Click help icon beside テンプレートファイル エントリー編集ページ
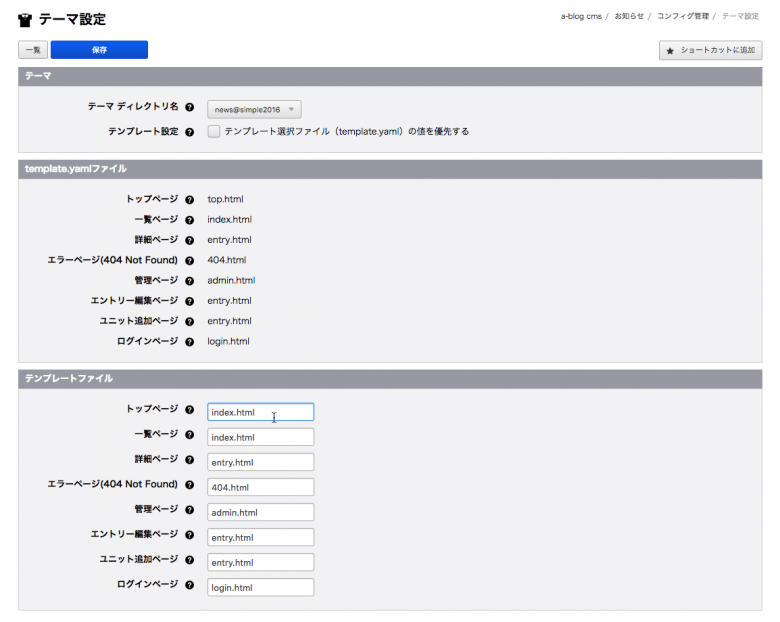 click(x=190, y=535)
